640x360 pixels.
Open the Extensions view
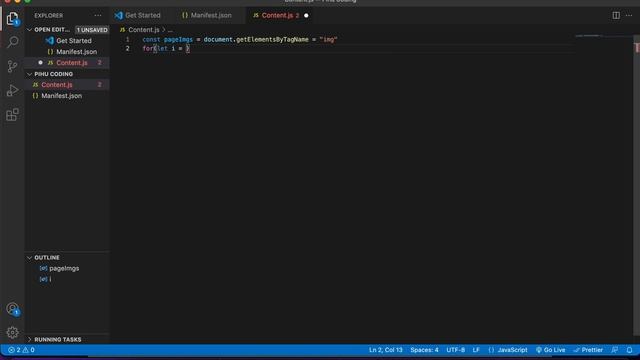[x=12, y=115]
